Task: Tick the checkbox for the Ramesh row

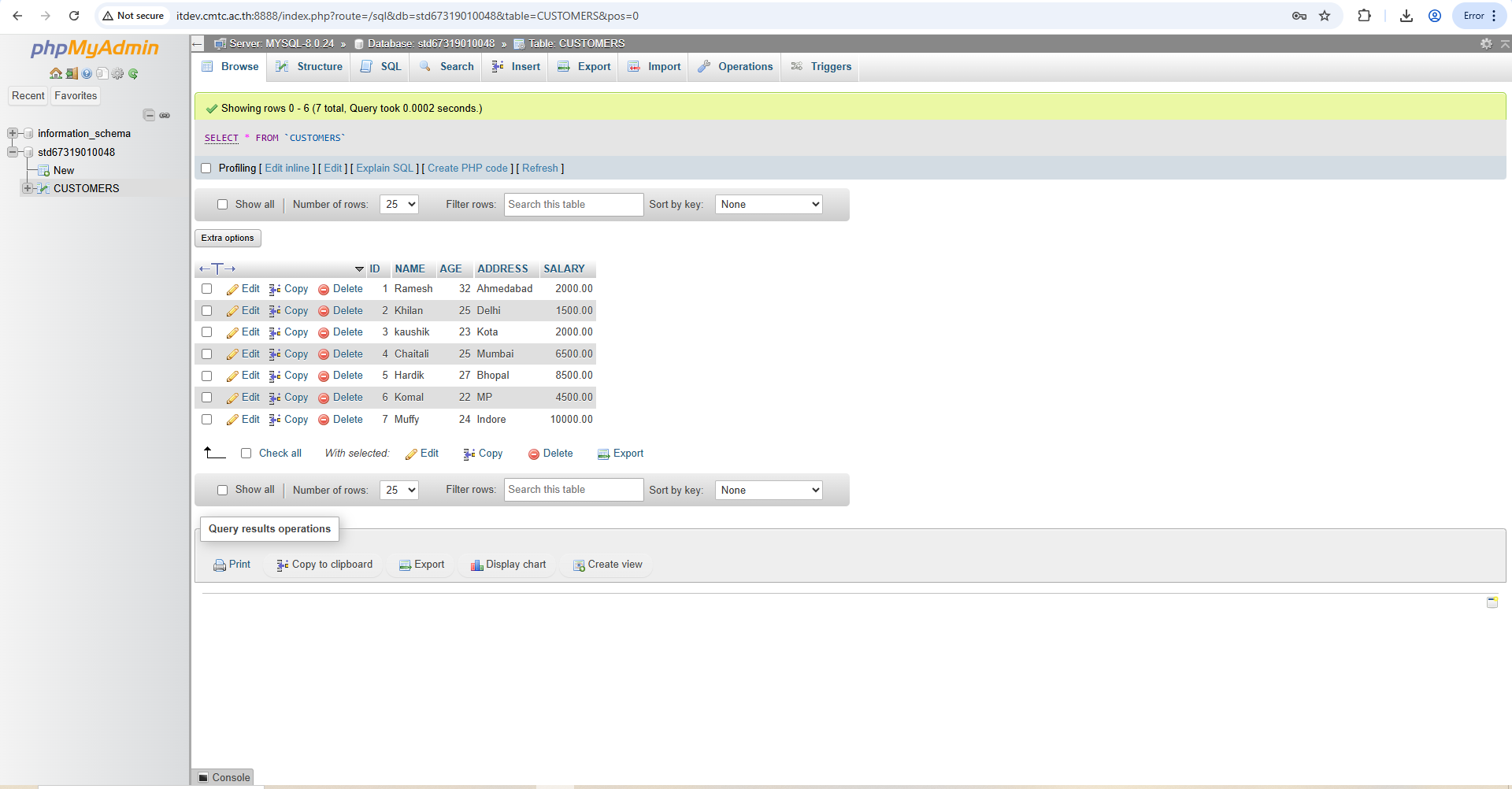Action: tap(206, 289)
